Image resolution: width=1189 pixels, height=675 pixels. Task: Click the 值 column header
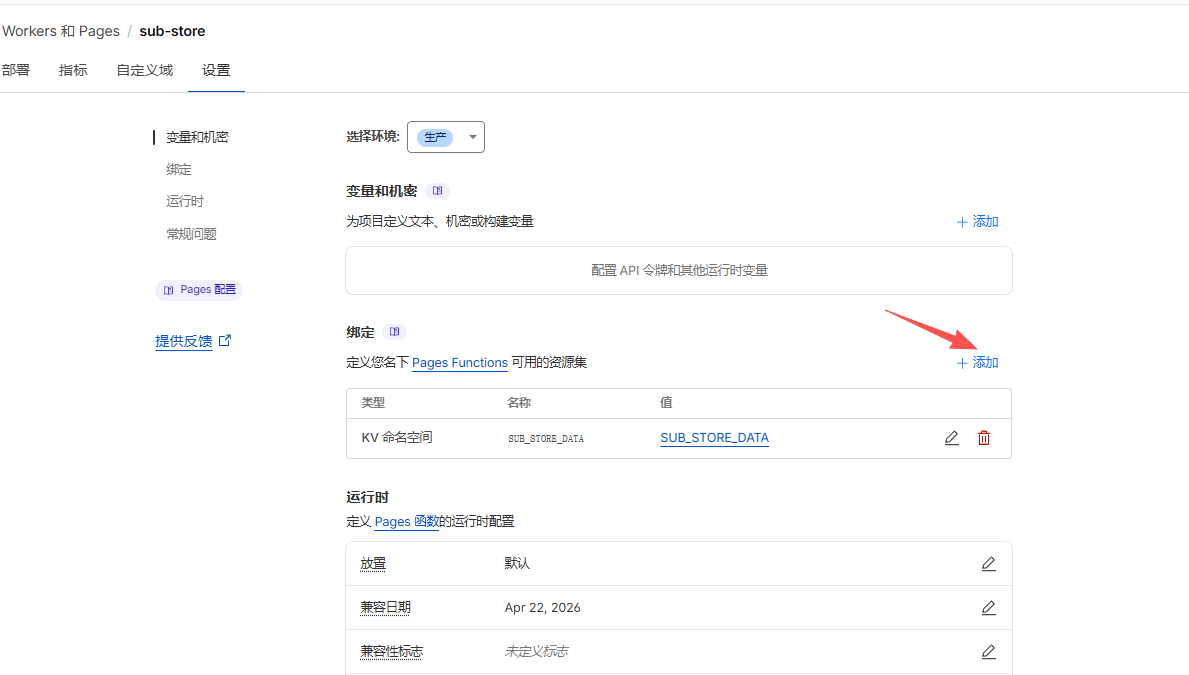(x=666, y=403)
